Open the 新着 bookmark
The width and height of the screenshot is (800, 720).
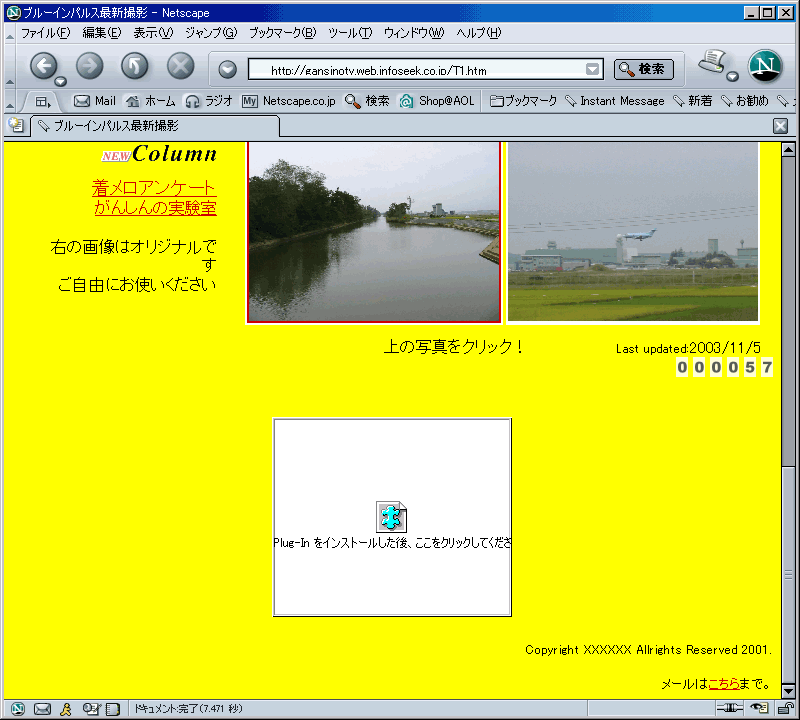tap(692, 101)
